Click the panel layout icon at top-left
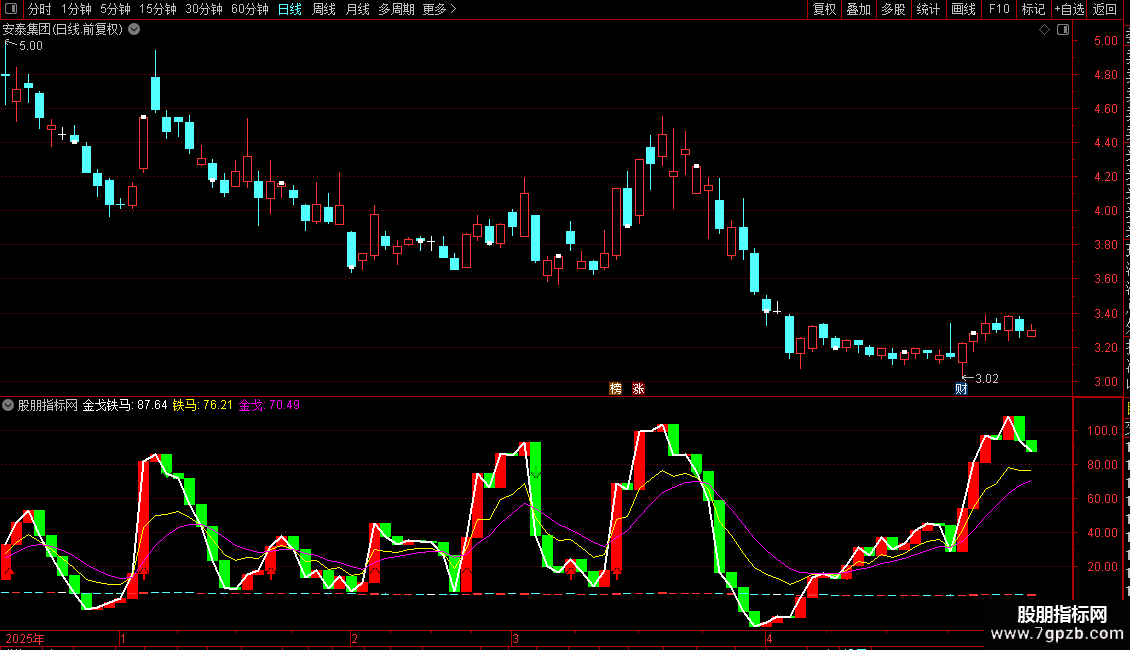The width and height of the screenshot is (1130, 650). tap(11, 9)
